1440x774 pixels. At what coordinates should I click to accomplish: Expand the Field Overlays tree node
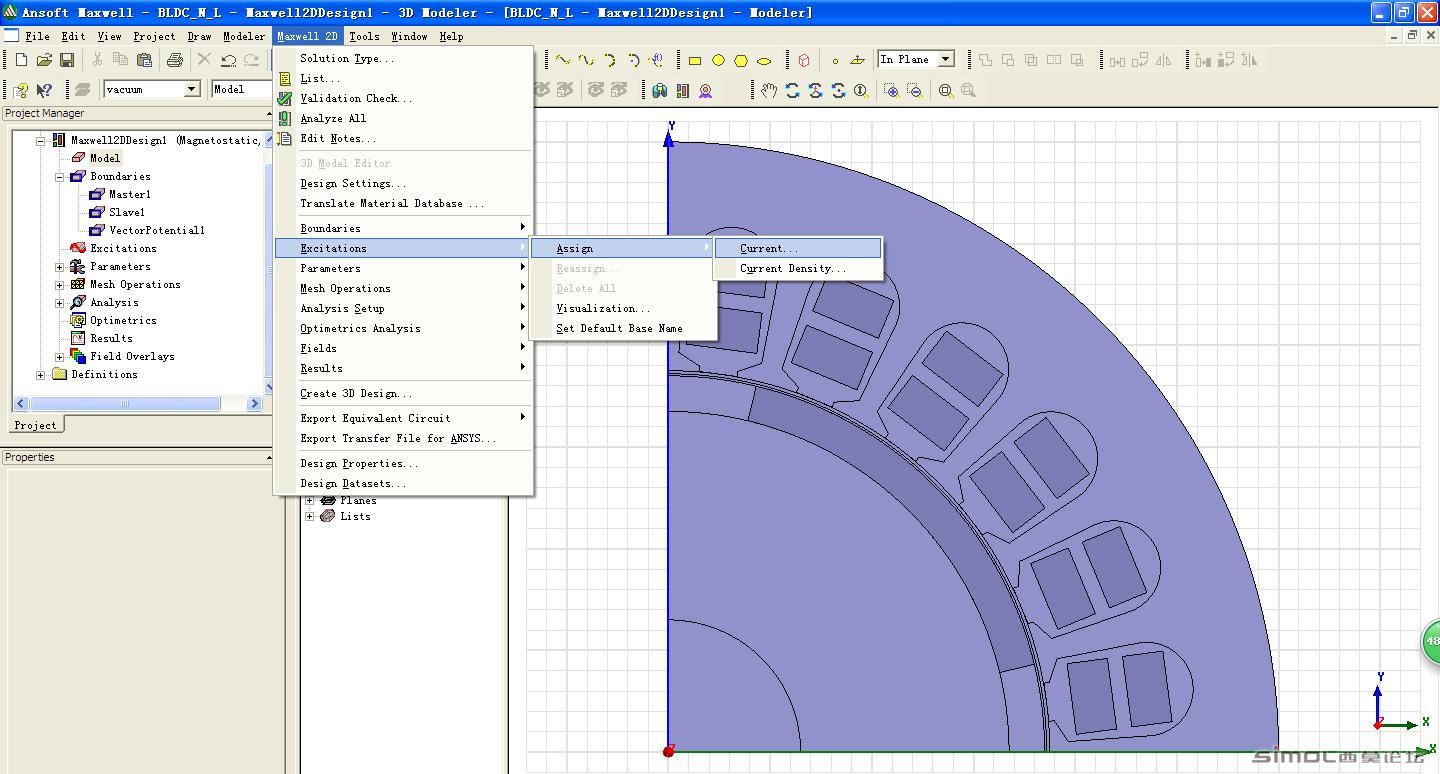(x=60, y=357)
